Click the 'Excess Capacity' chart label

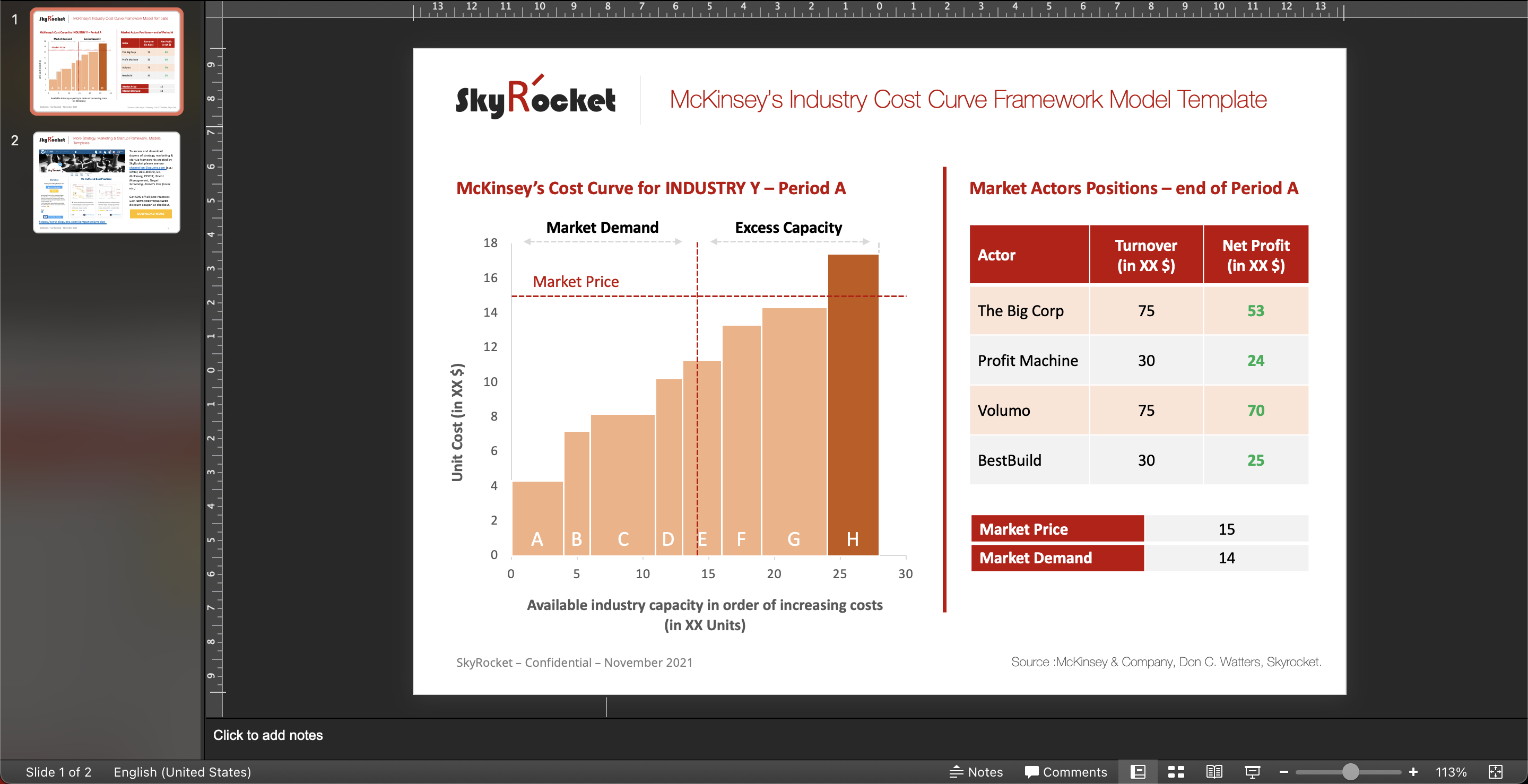tap(788, 227)
